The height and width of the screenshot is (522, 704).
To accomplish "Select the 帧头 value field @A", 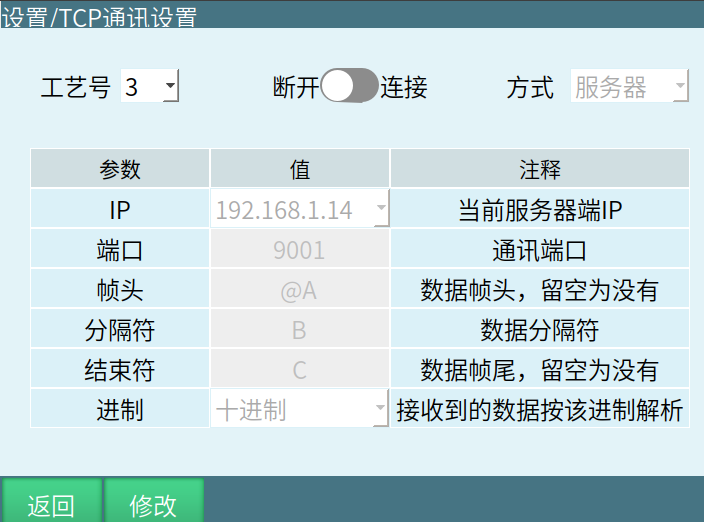I will point(299,289).
